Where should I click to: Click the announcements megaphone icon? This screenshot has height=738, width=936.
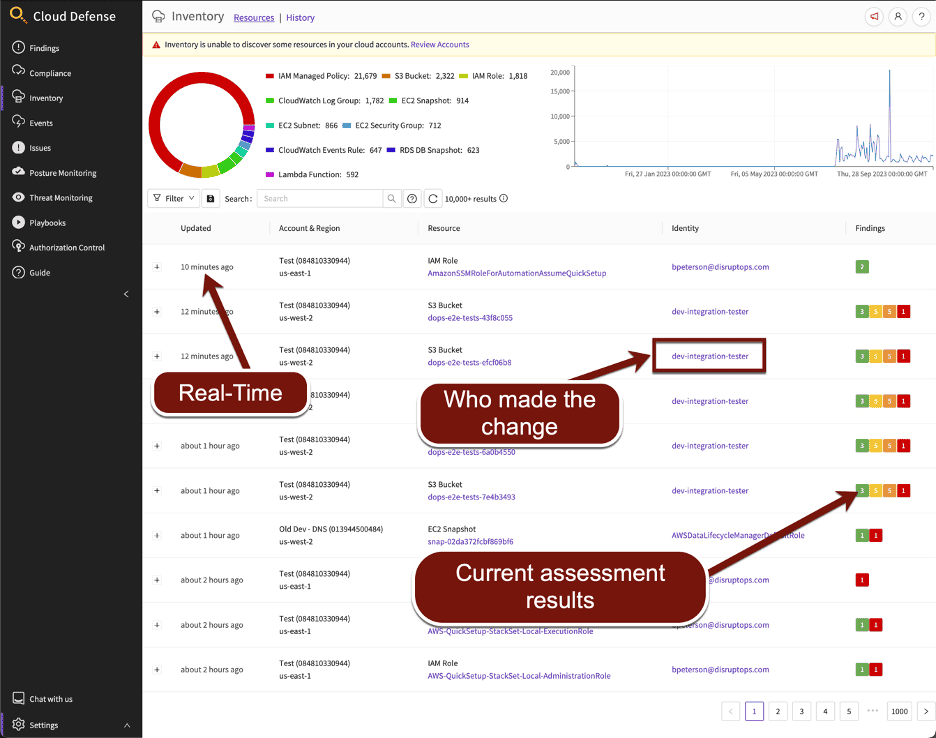(874, 17)
